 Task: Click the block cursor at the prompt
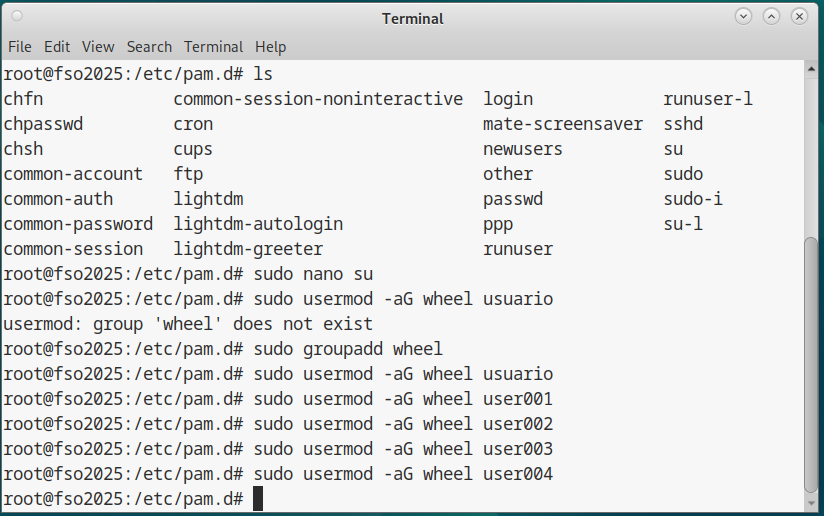click(x=258, y=499)
